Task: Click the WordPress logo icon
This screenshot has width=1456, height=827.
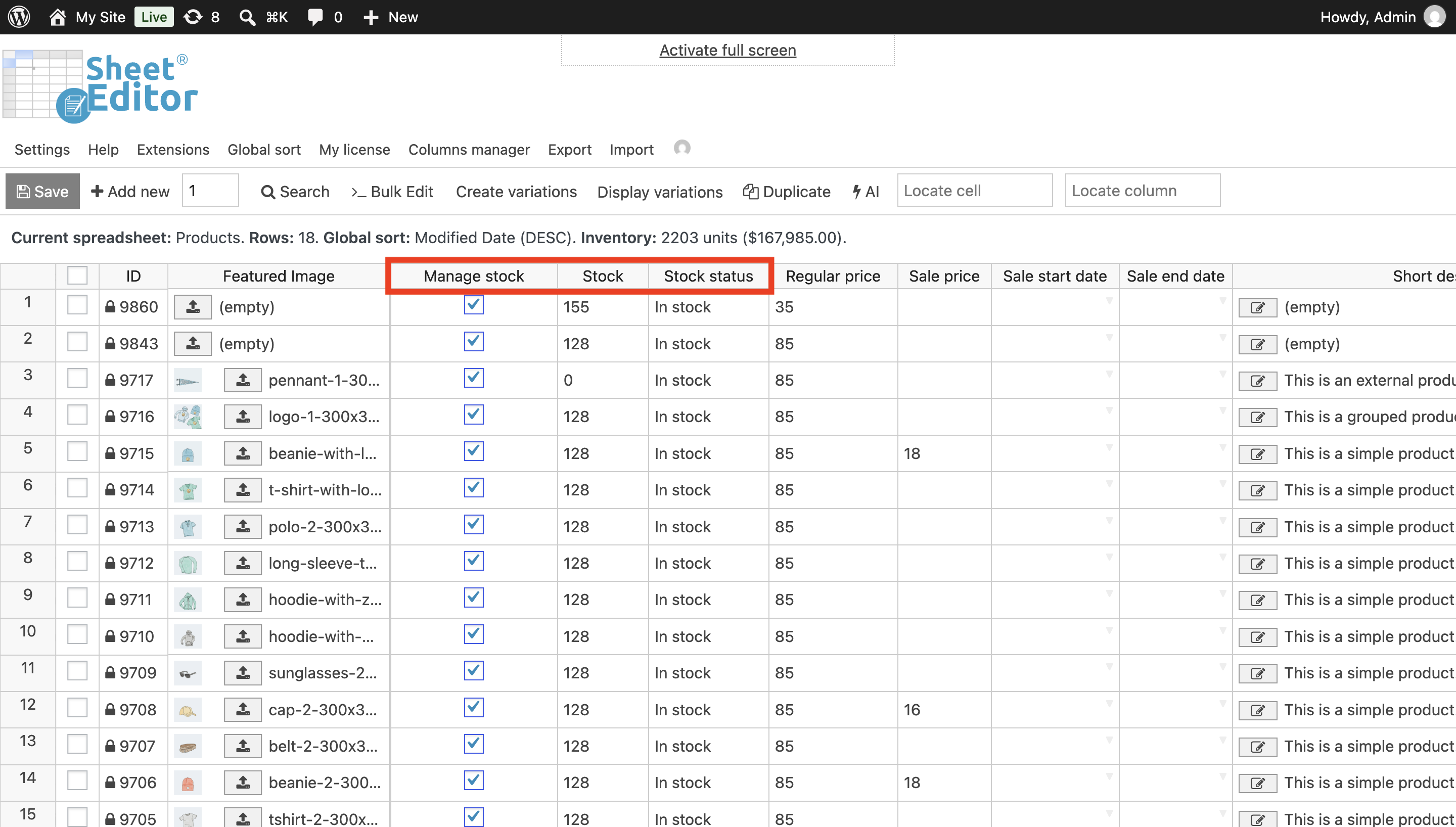Action: pyautogui.click(x=19, y=17)
